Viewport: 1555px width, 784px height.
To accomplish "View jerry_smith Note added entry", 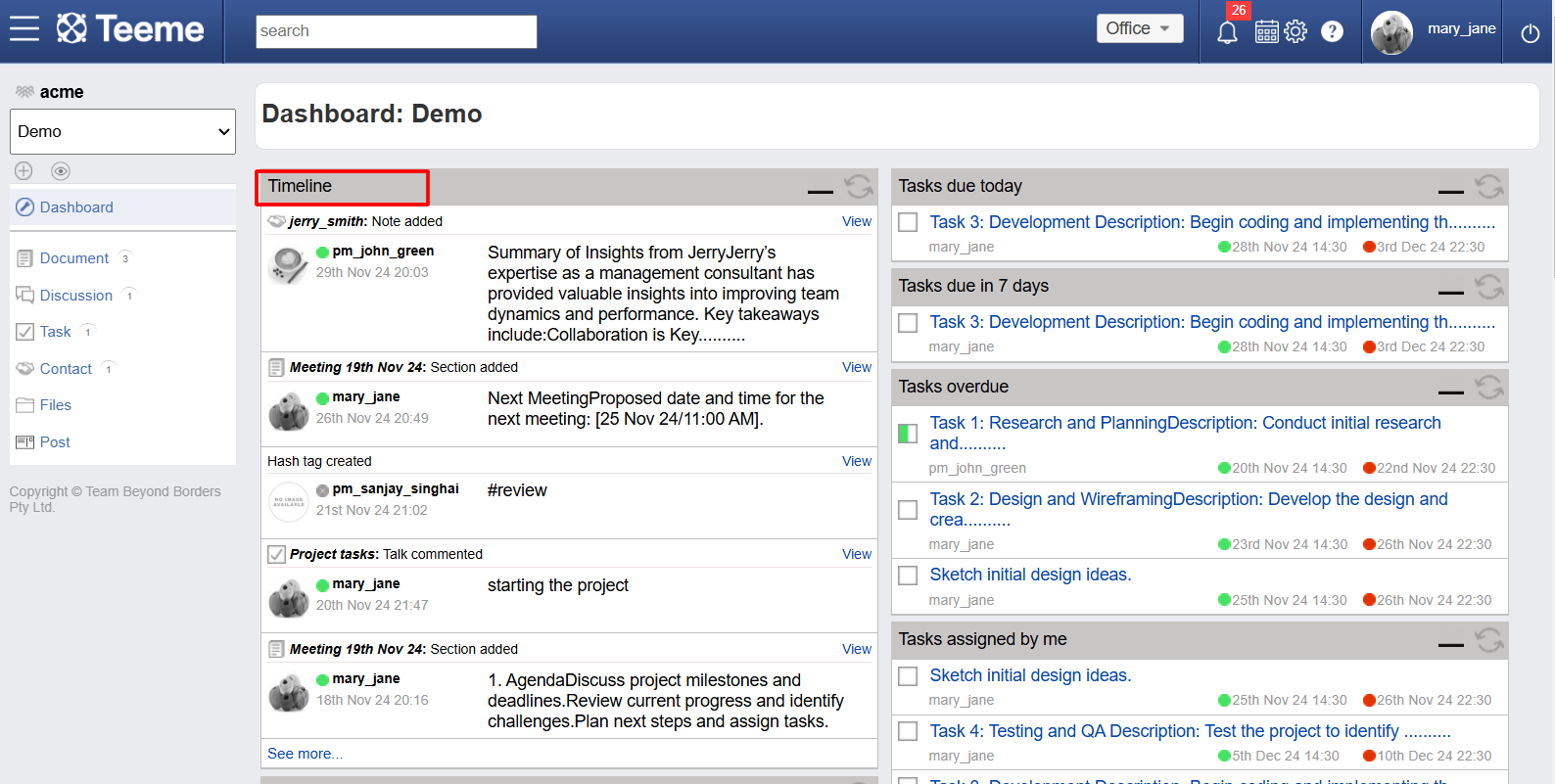I will point(857,221).
